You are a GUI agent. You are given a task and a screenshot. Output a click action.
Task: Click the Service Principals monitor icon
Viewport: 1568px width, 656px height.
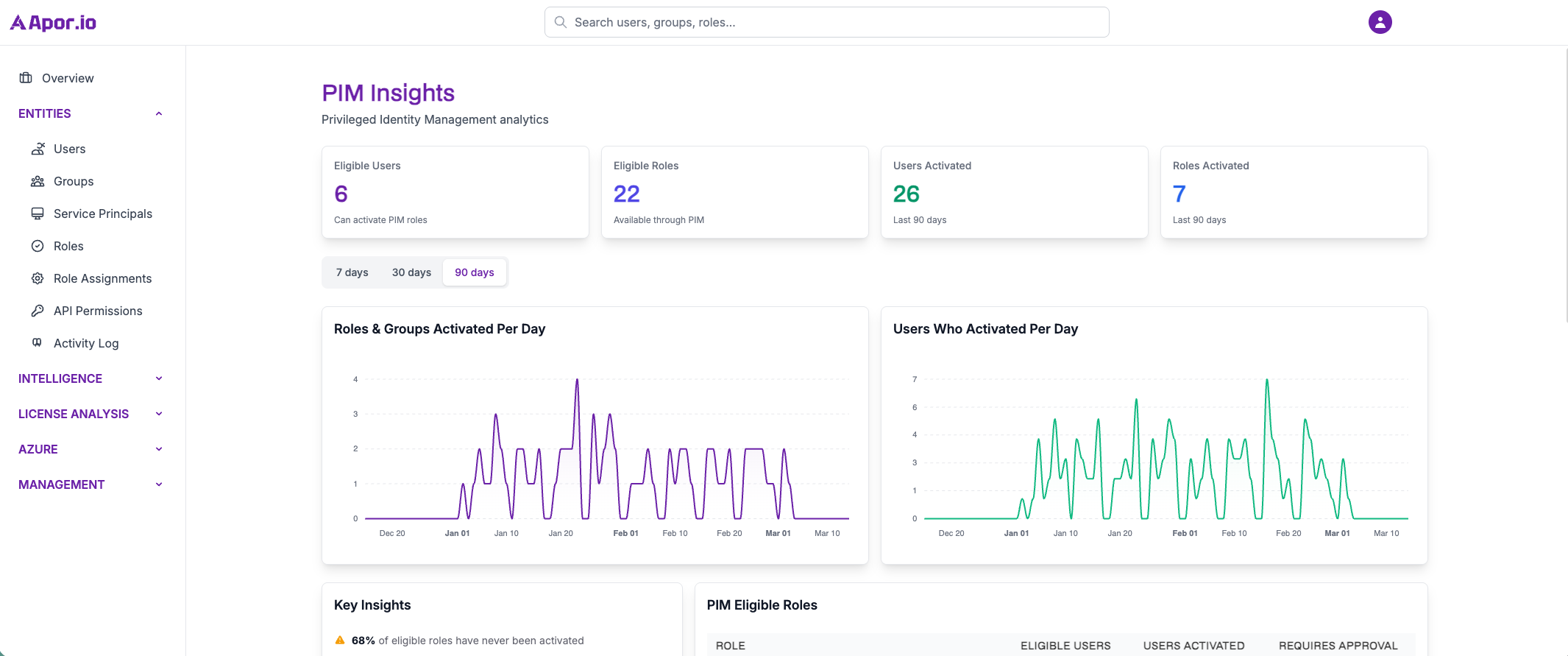point(38,214)
